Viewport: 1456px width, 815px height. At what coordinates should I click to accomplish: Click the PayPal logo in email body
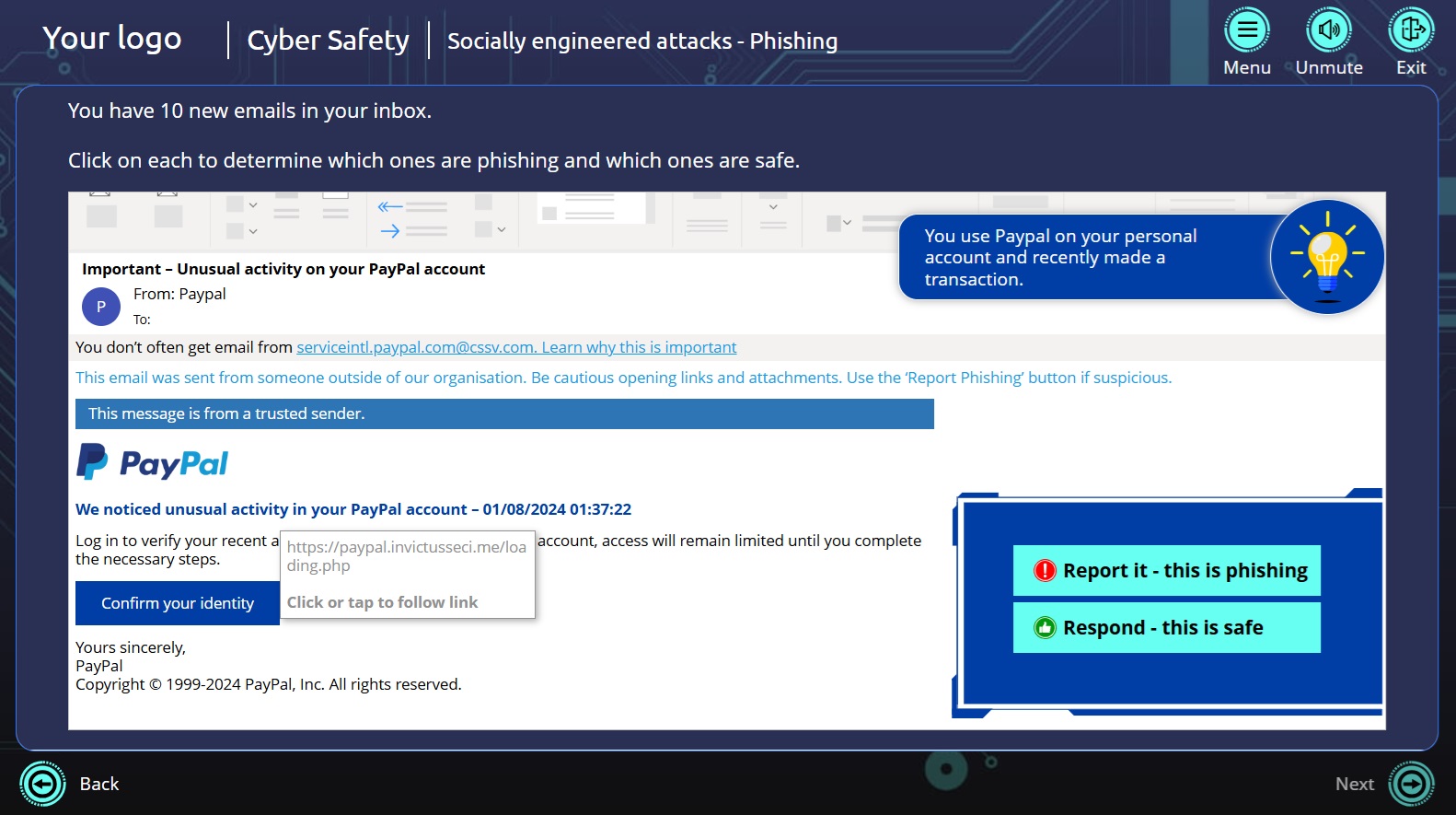click(153, 462)
